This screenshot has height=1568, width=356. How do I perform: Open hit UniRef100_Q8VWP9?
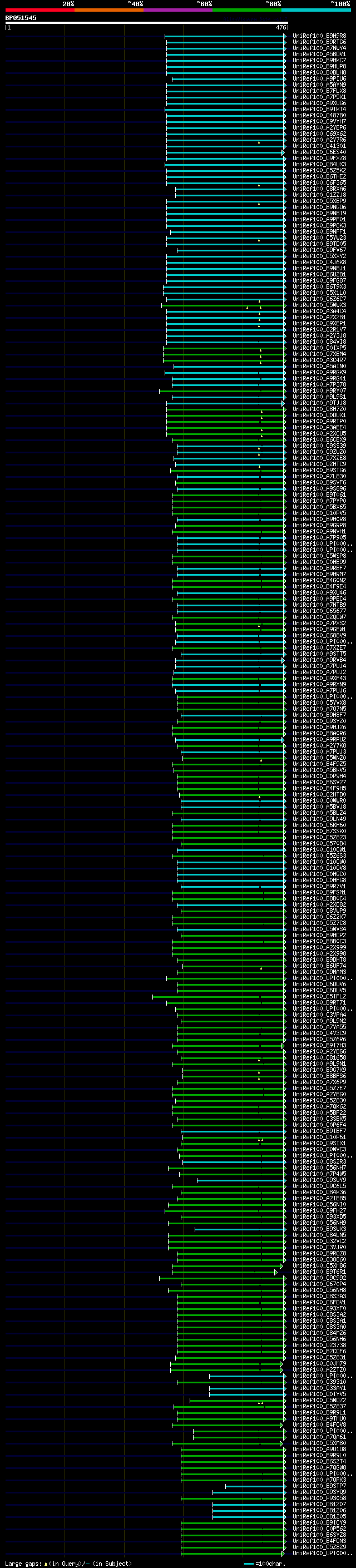point(319,911)
